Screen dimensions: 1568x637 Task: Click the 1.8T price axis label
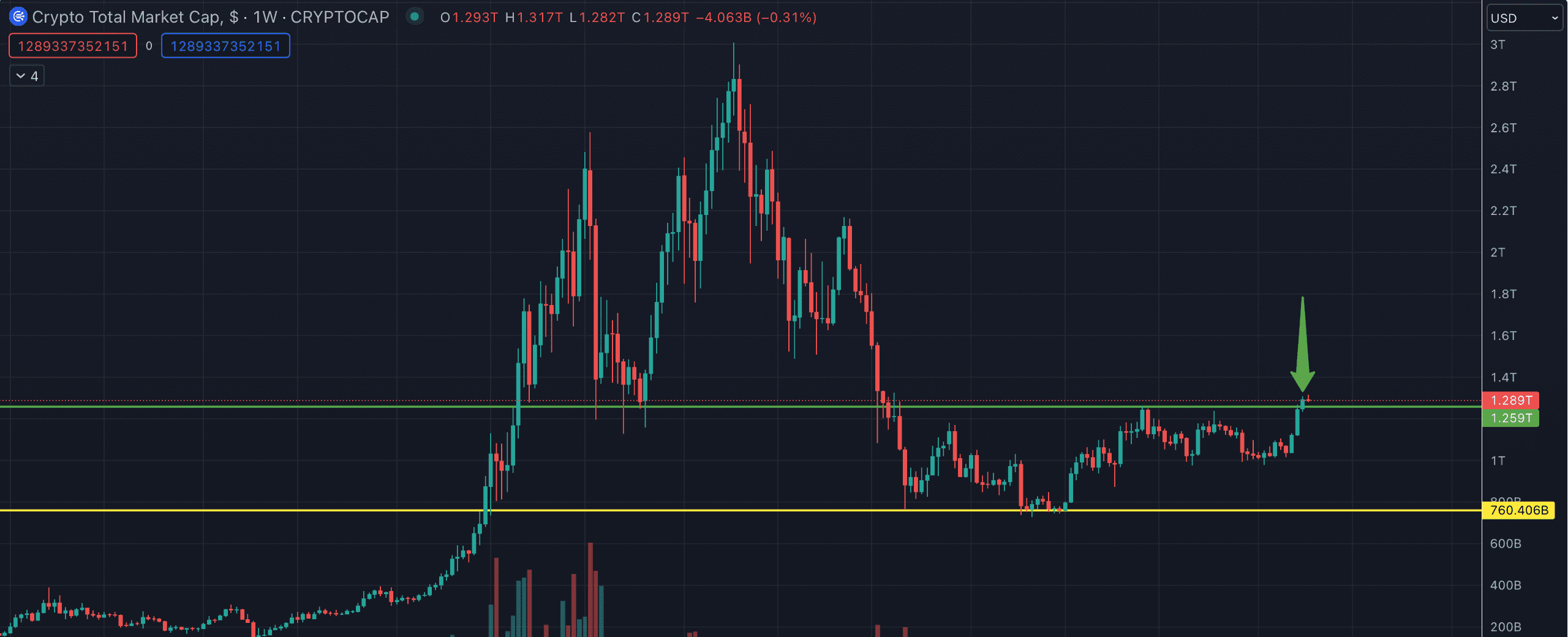1503,294
